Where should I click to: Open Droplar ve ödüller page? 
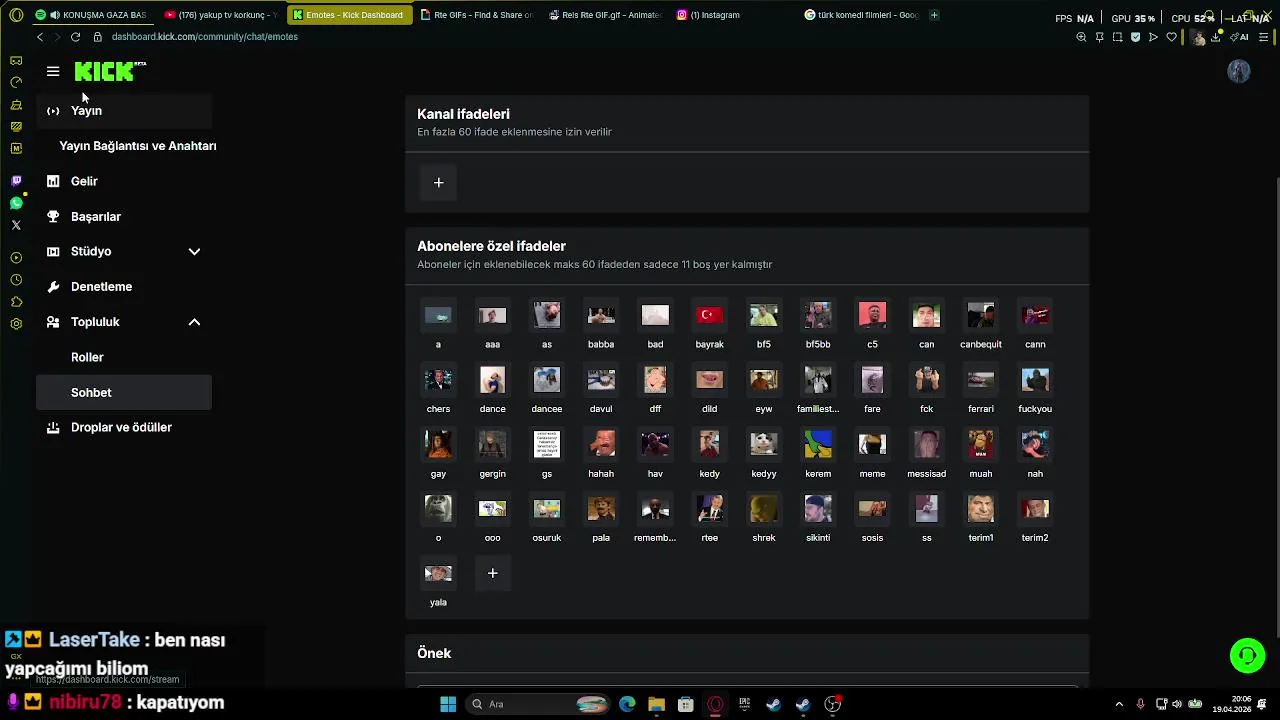(x=123, y=427)
